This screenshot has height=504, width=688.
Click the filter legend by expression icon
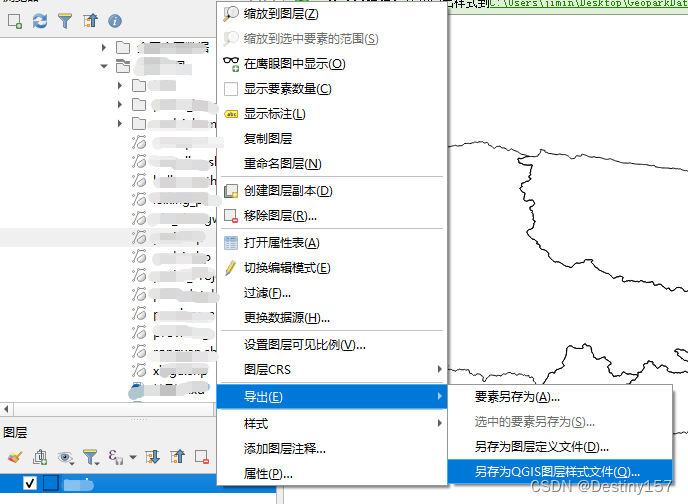(115, 457)
